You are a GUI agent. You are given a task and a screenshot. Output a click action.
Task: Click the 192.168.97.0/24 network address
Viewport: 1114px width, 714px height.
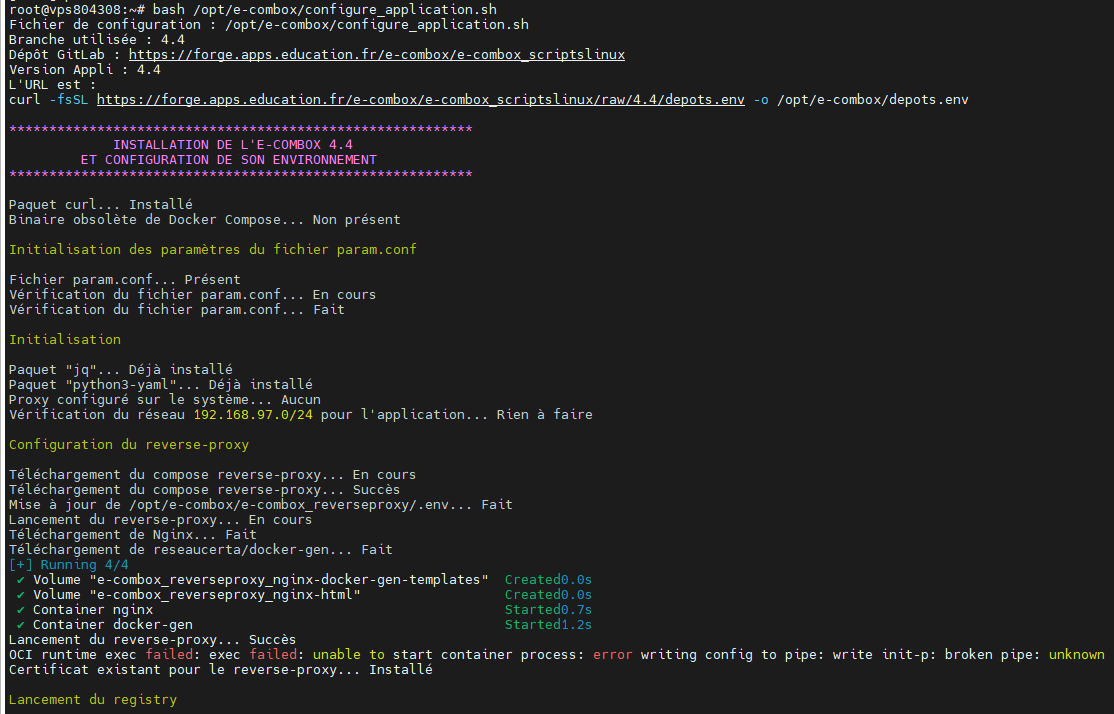253,415
